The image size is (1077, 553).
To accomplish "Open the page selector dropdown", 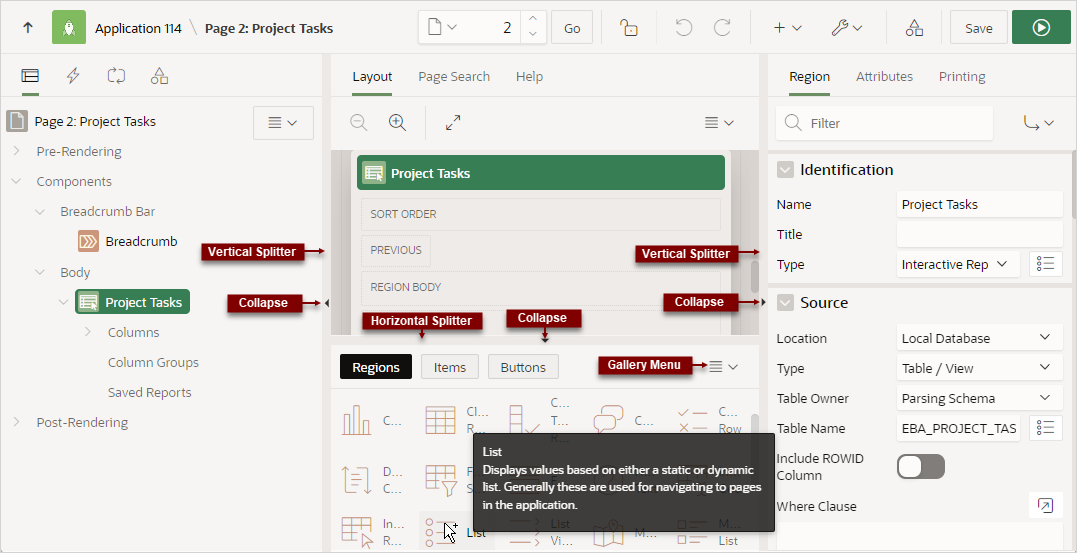I will pyautogui.click(x=441, y=27).
